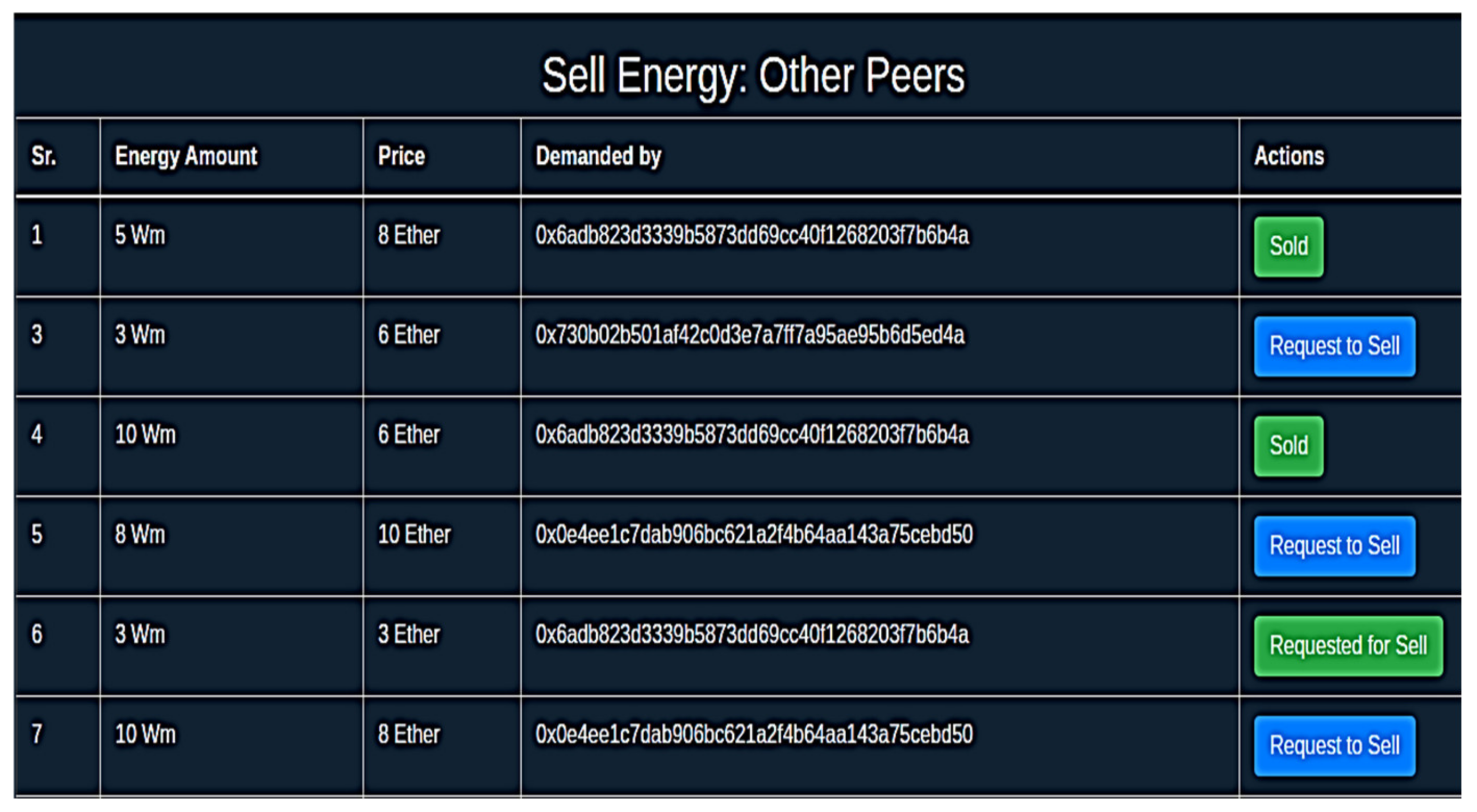Screen dimensions: 1477x812
Task: Select the demander address in row 1
Action: (x=752, y=235)
